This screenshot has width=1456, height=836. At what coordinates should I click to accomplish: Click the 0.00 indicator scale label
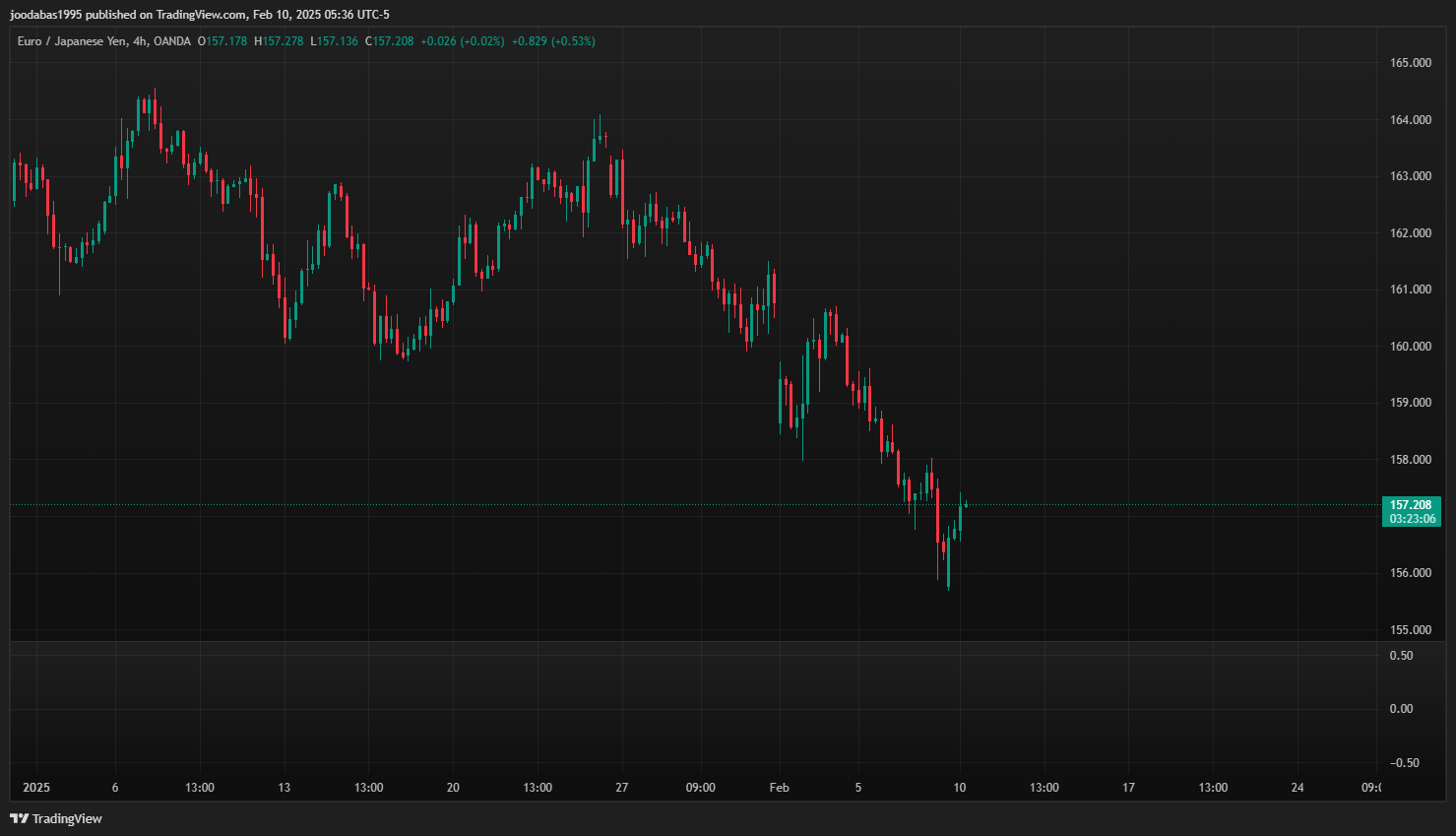pyautogui.click(x=1400, y=709)
